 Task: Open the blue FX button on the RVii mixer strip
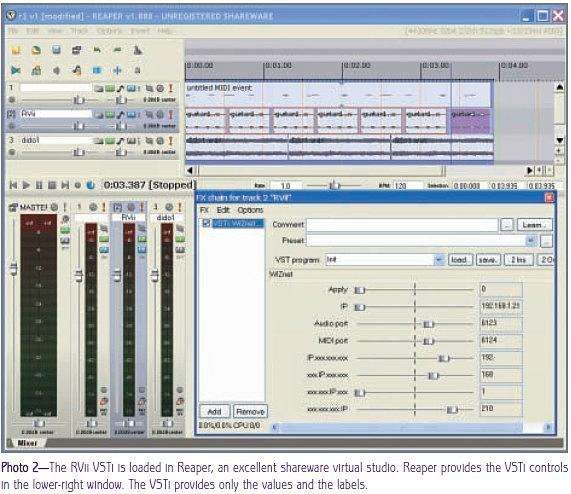[142, 249]
